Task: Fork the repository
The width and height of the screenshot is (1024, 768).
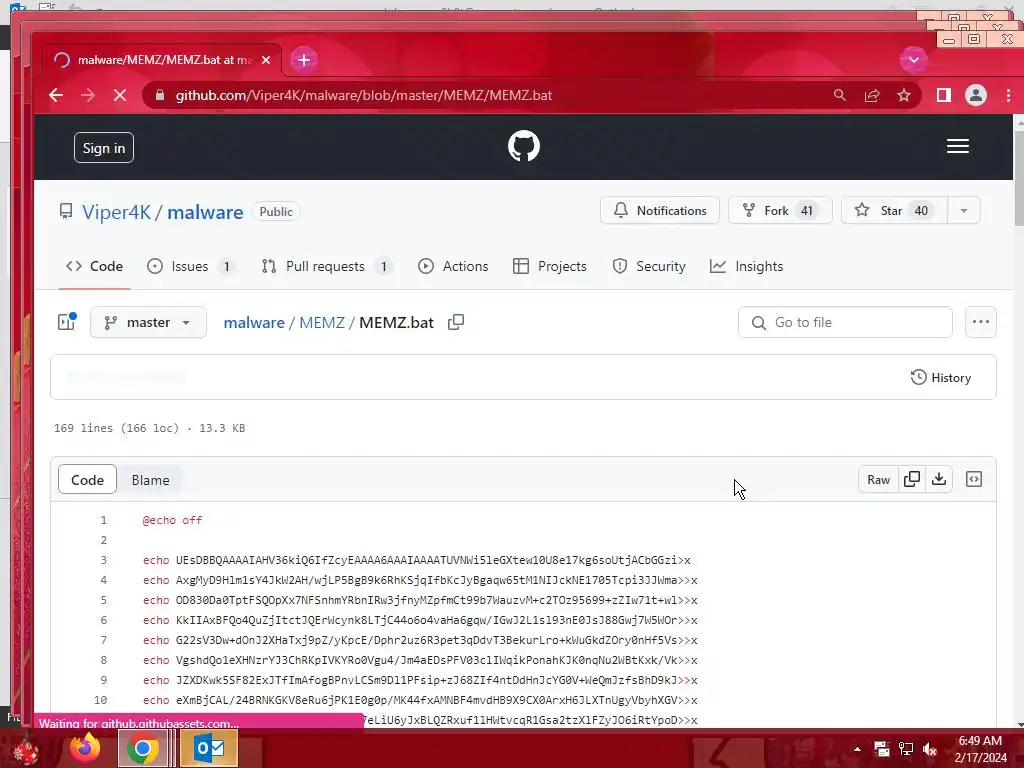Action: click(780, 210)
